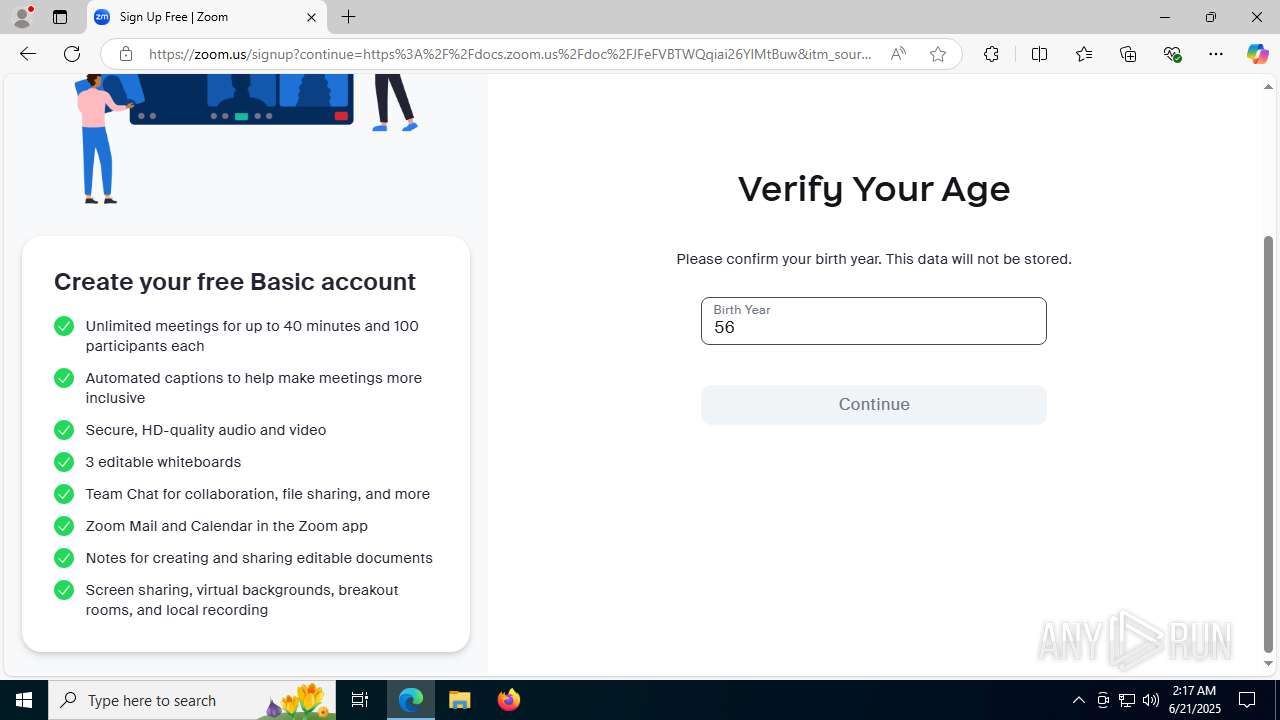Screen dimensions: 1280x720
Task: Click the network tray icon
Action: click(1127, 700)
